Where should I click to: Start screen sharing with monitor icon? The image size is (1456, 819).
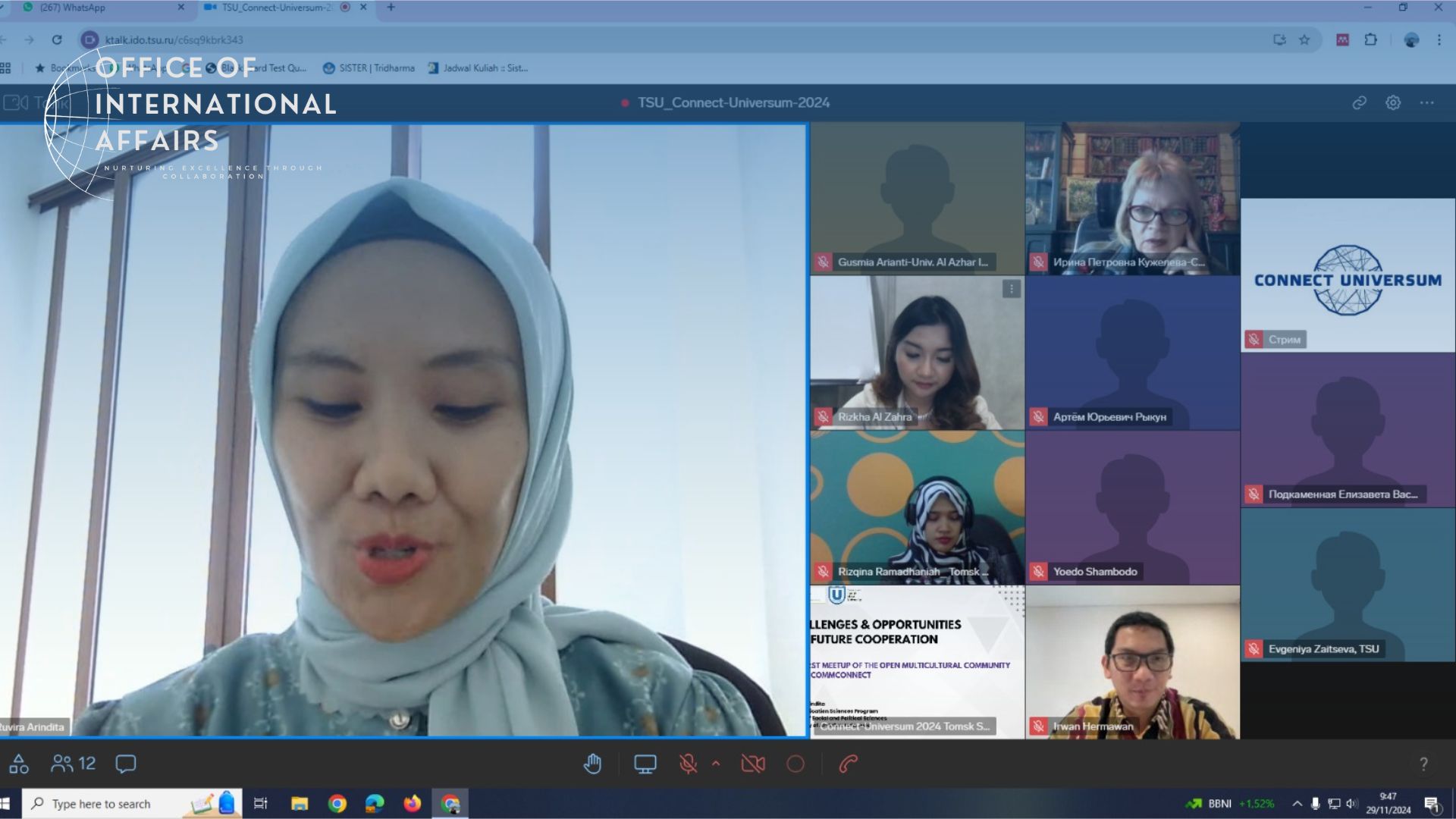pyautogui.click(x=645, y=764)
